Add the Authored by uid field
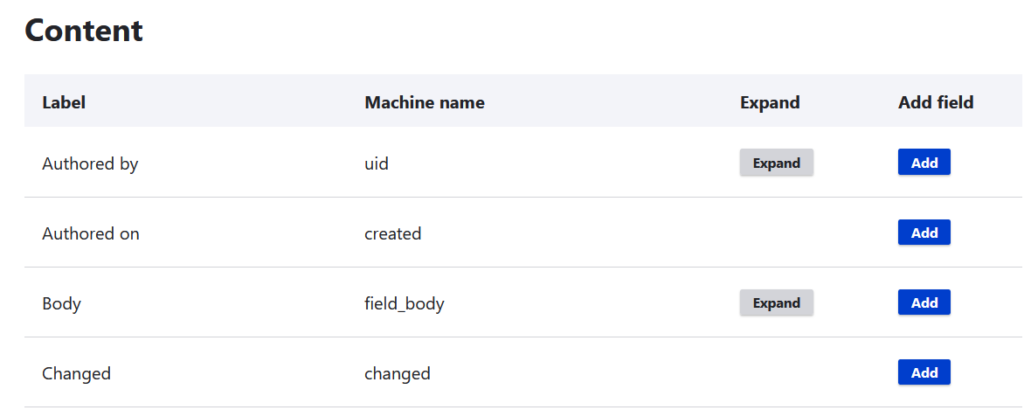The width and height of the screenshot is (1024, 417). click(924, 163)
